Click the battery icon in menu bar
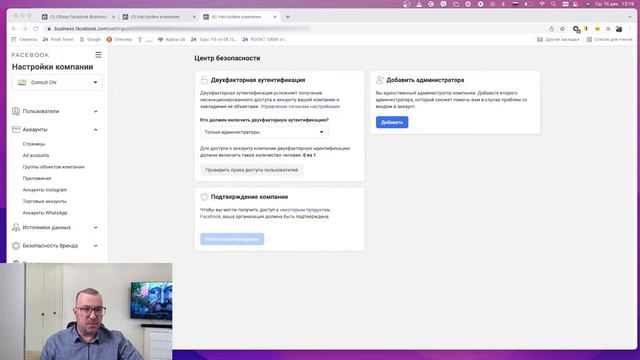The image size is (640, 360). pyautogui.click(x=529, y=4)
